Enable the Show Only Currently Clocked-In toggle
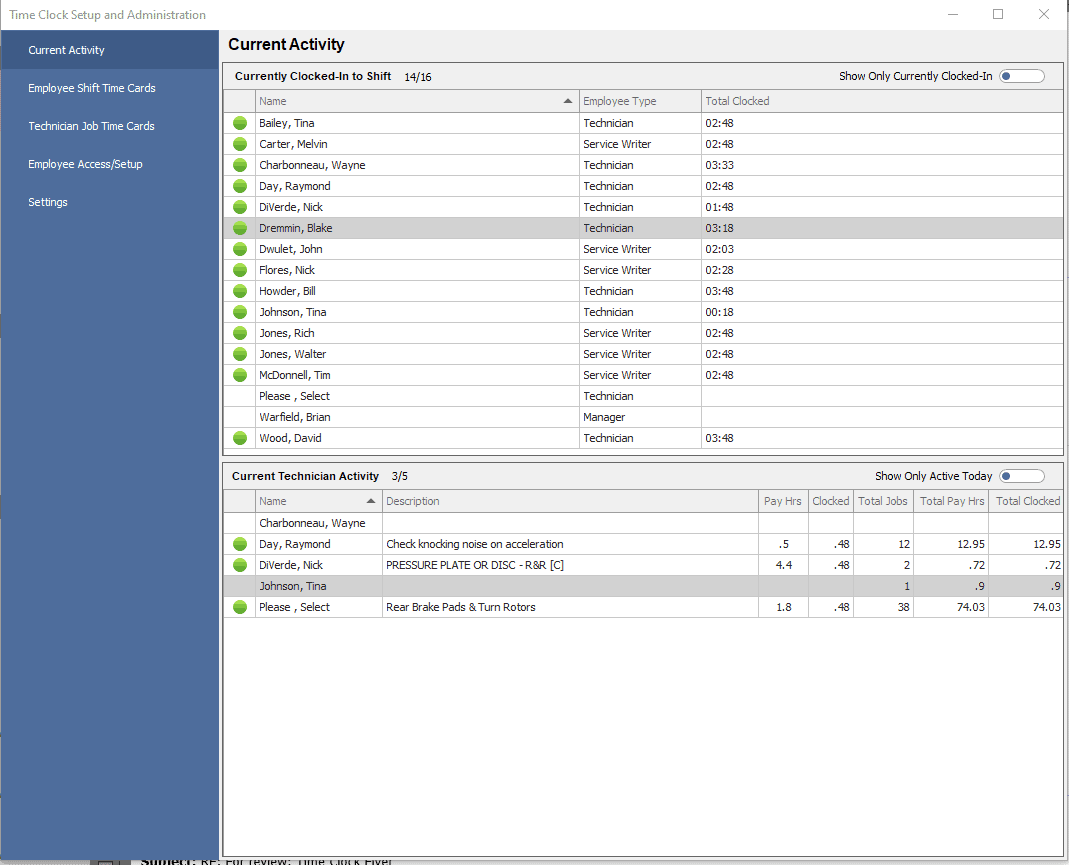Image resolution: width=1069 pixels, height=865 pixels. coord(1021,75)
